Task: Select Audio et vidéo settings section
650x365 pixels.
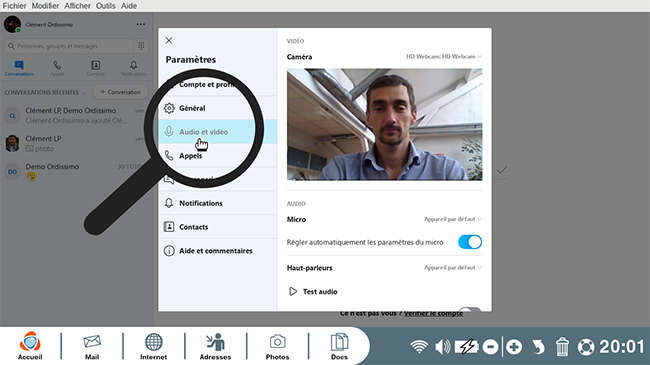Action: coord(218,131)
